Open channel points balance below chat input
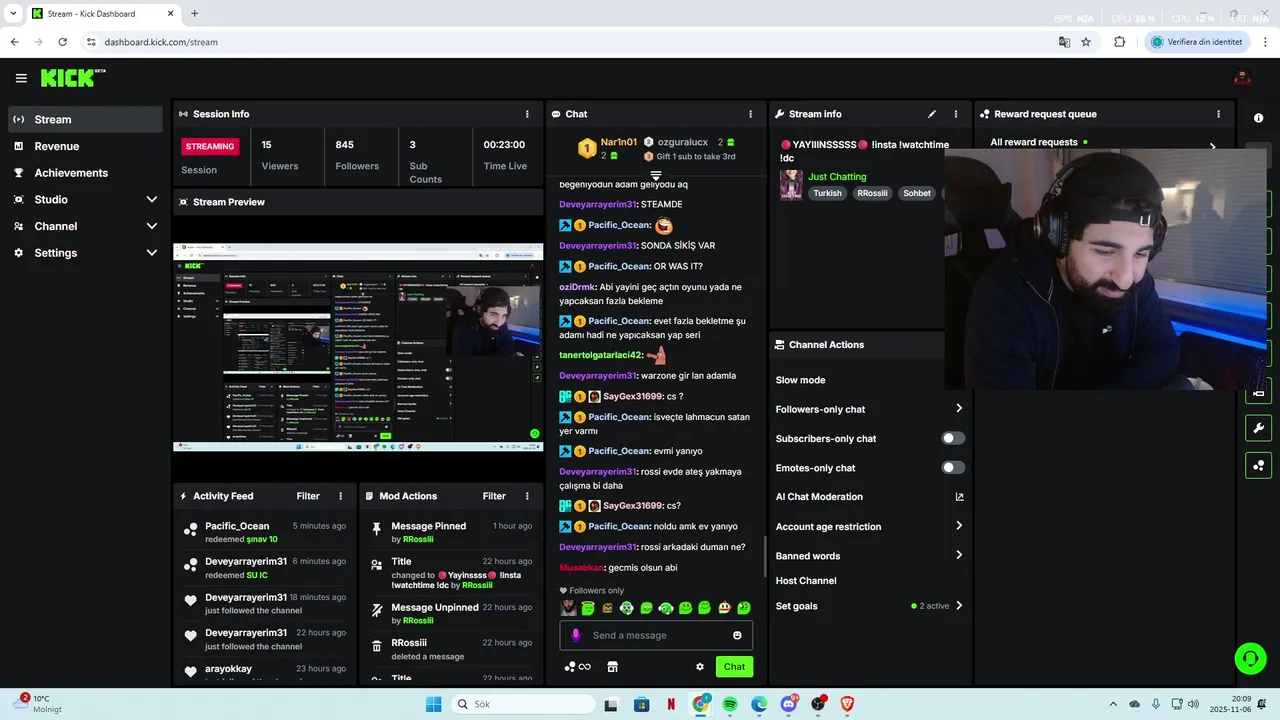The image size is (1280, 720). [x=578, y=667]
